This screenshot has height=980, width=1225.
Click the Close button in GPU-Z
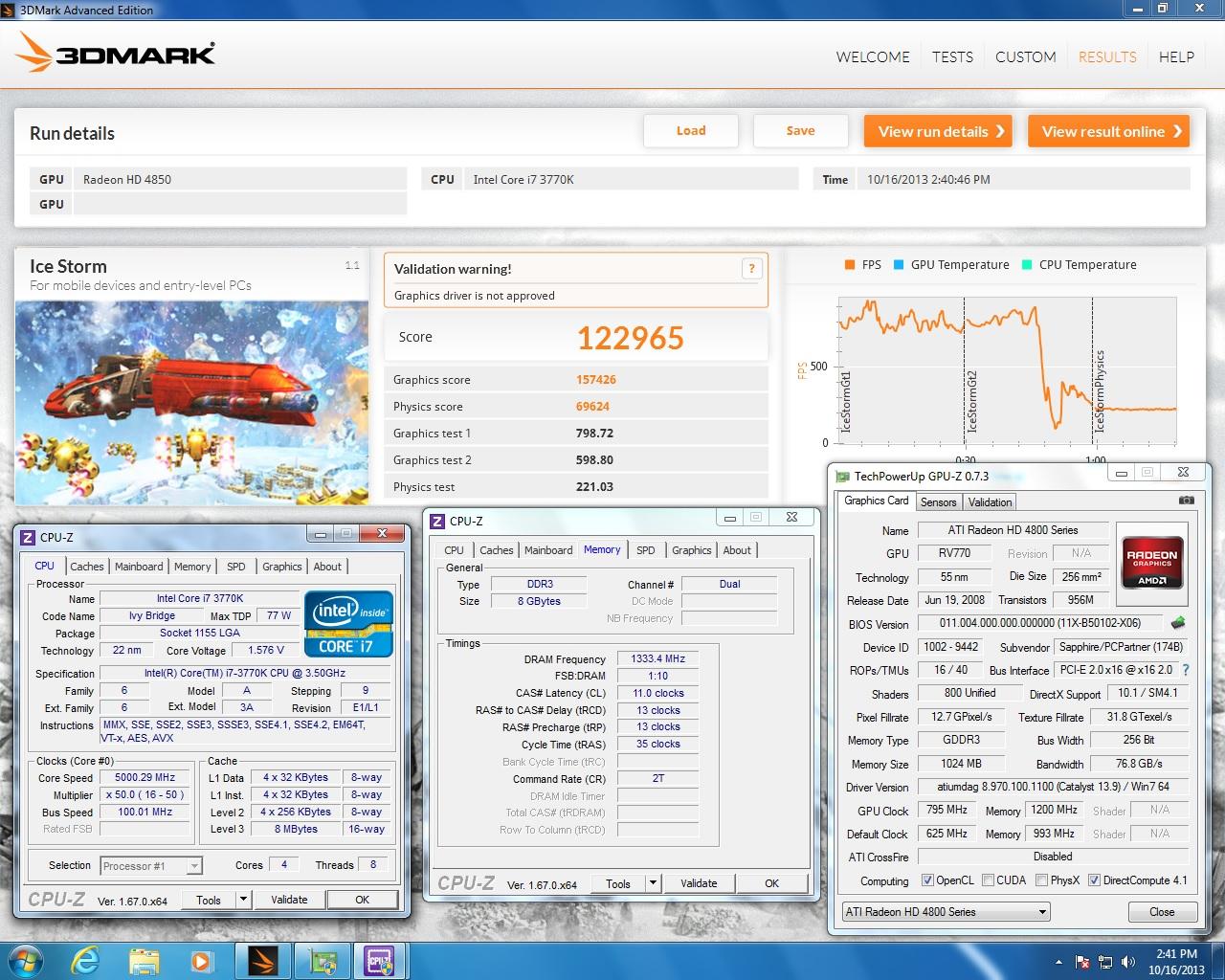tap(1162, 912)
